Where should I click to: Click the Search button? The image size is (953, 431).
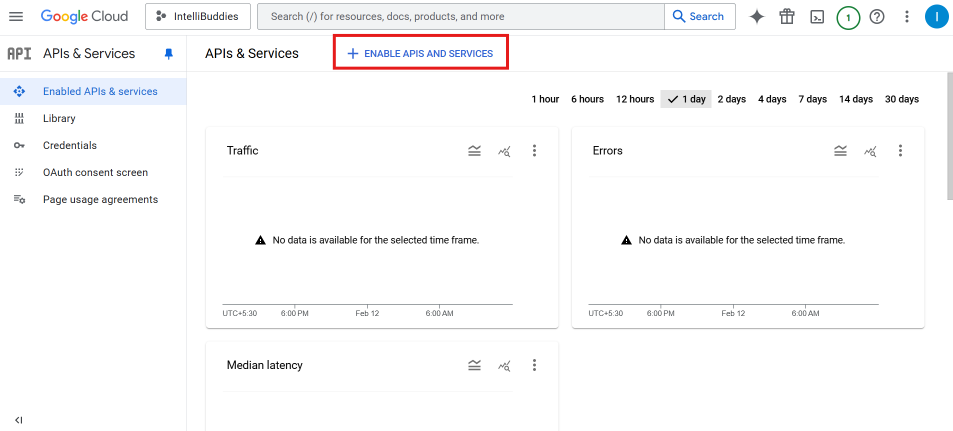(x=700, y=16)
